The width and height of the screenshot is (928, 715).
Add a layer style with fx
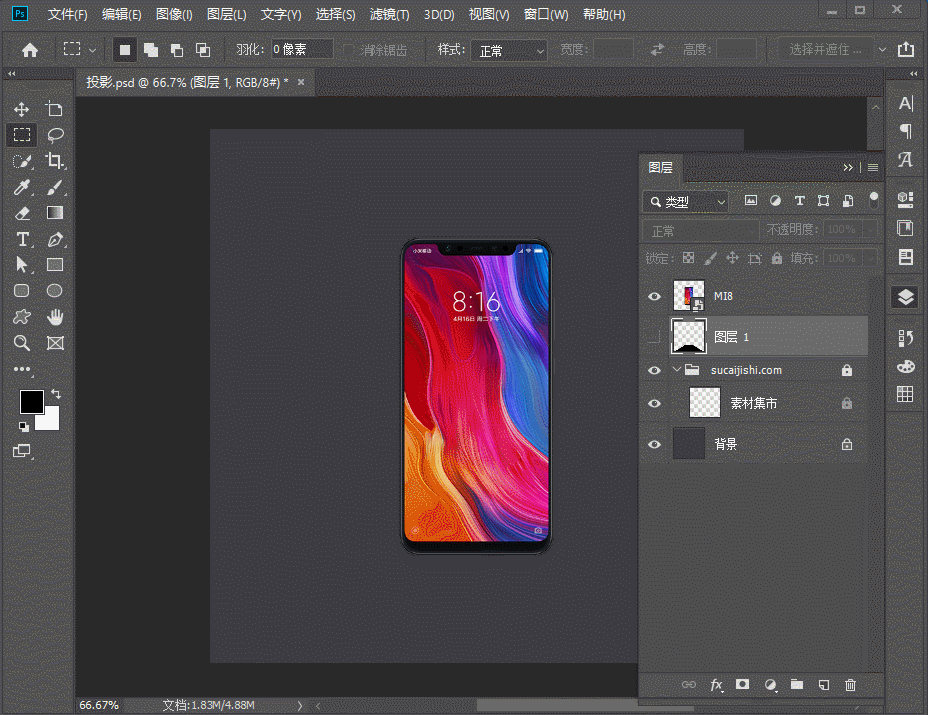click(x=716, y=685)
